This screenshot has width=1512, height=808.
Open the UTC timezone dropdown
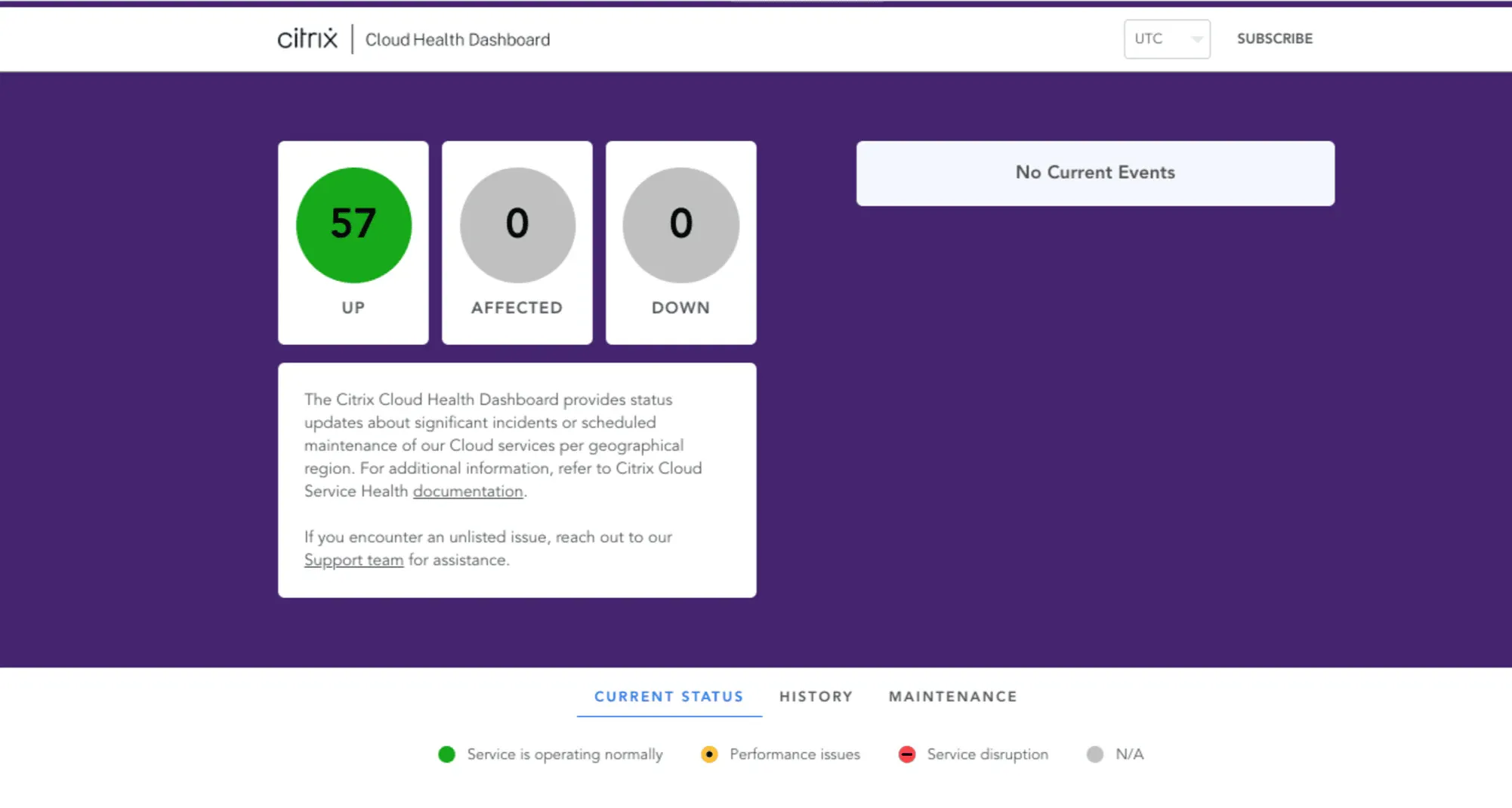1167,39
